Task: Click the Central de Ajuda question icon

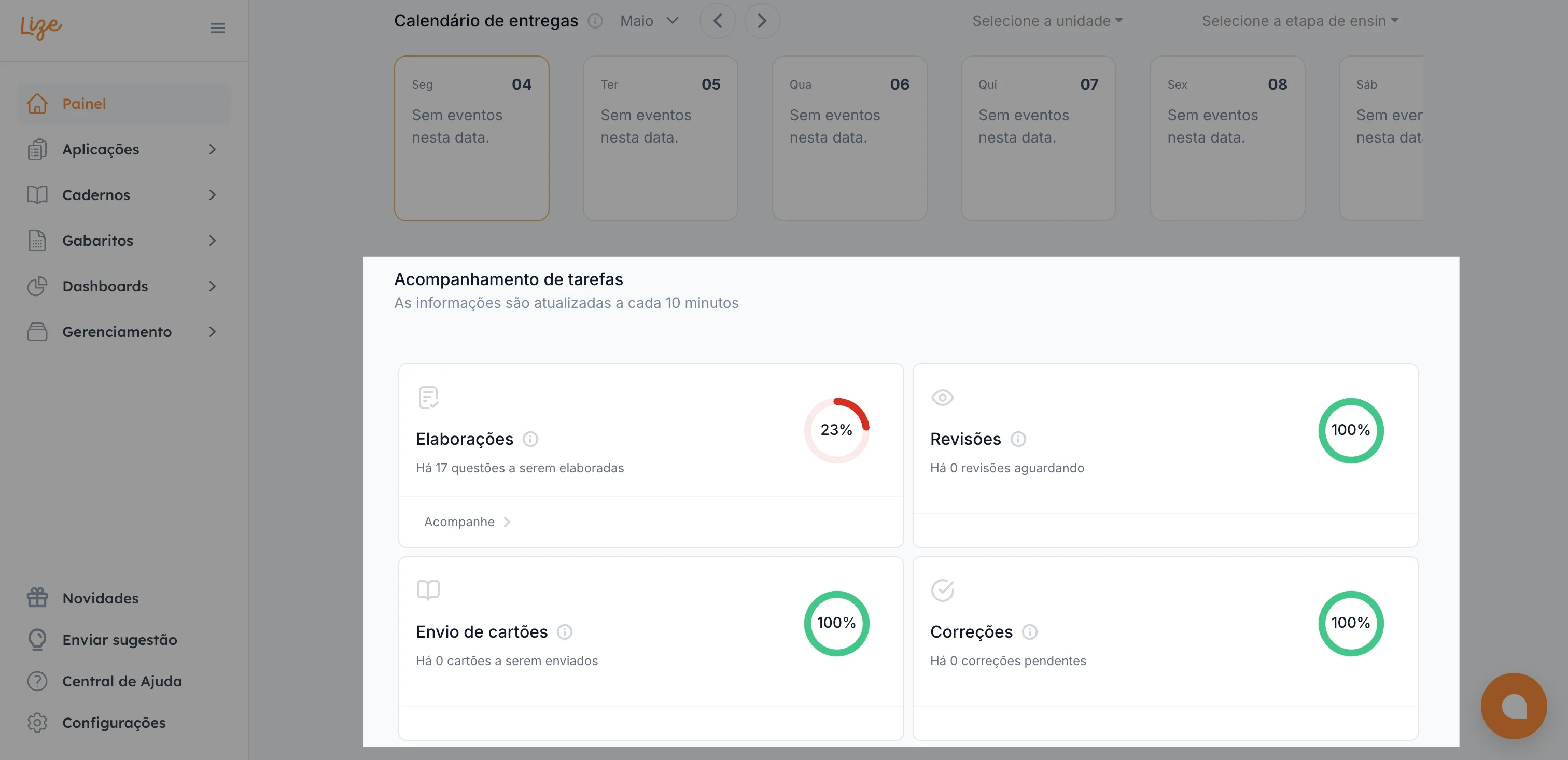Action: [x=37, y=681]
